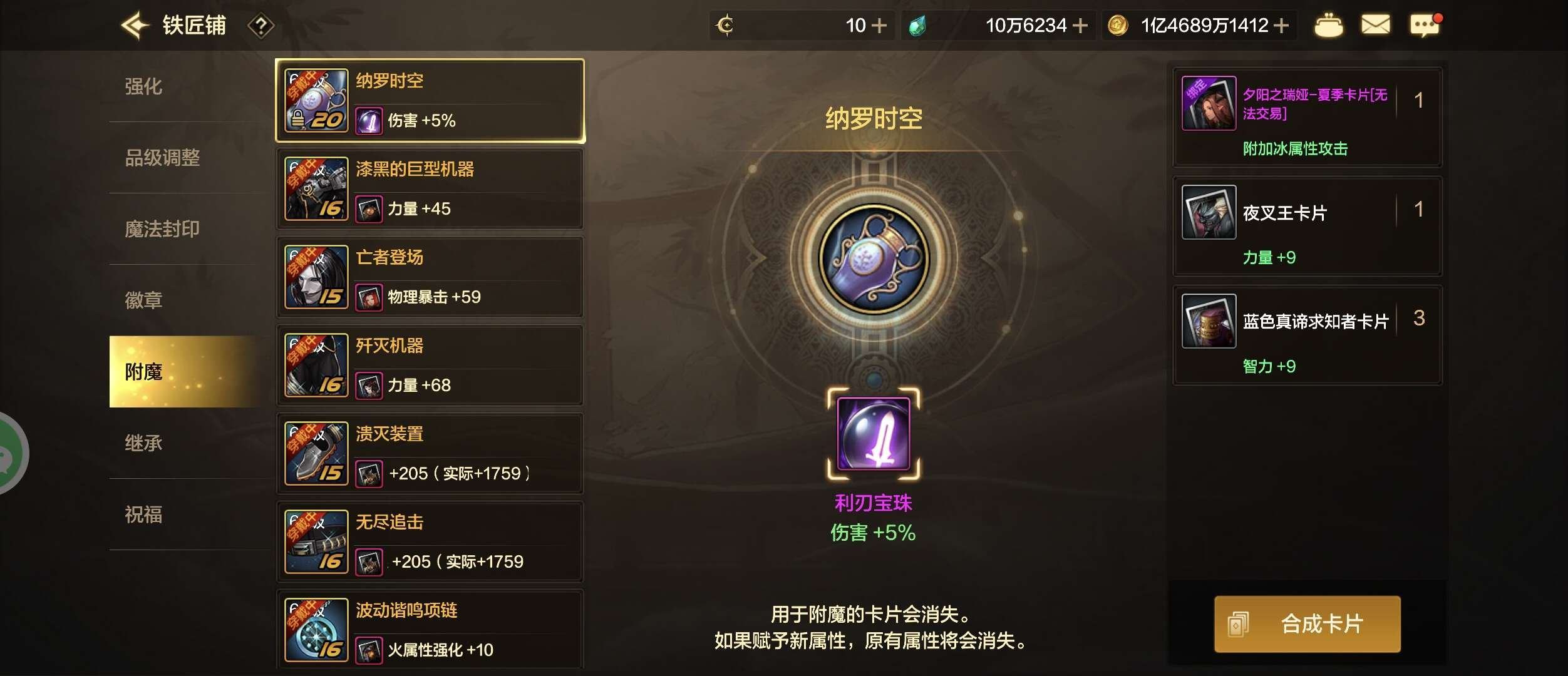Select the 利刃宝珠 orb slot

[x=874, y=434]
